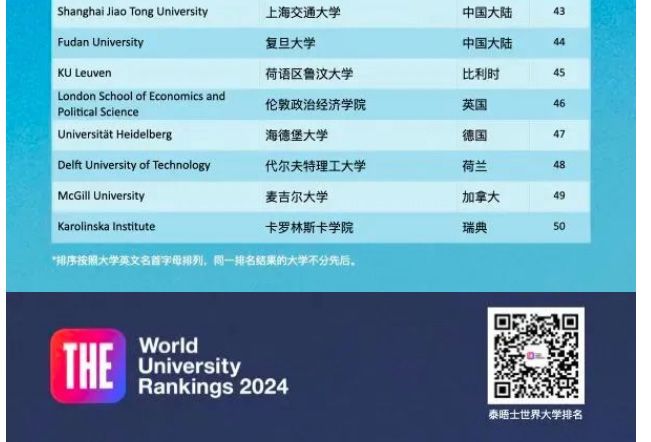Select the '卡罗林斯卡学院' cell

pos(309,227)
